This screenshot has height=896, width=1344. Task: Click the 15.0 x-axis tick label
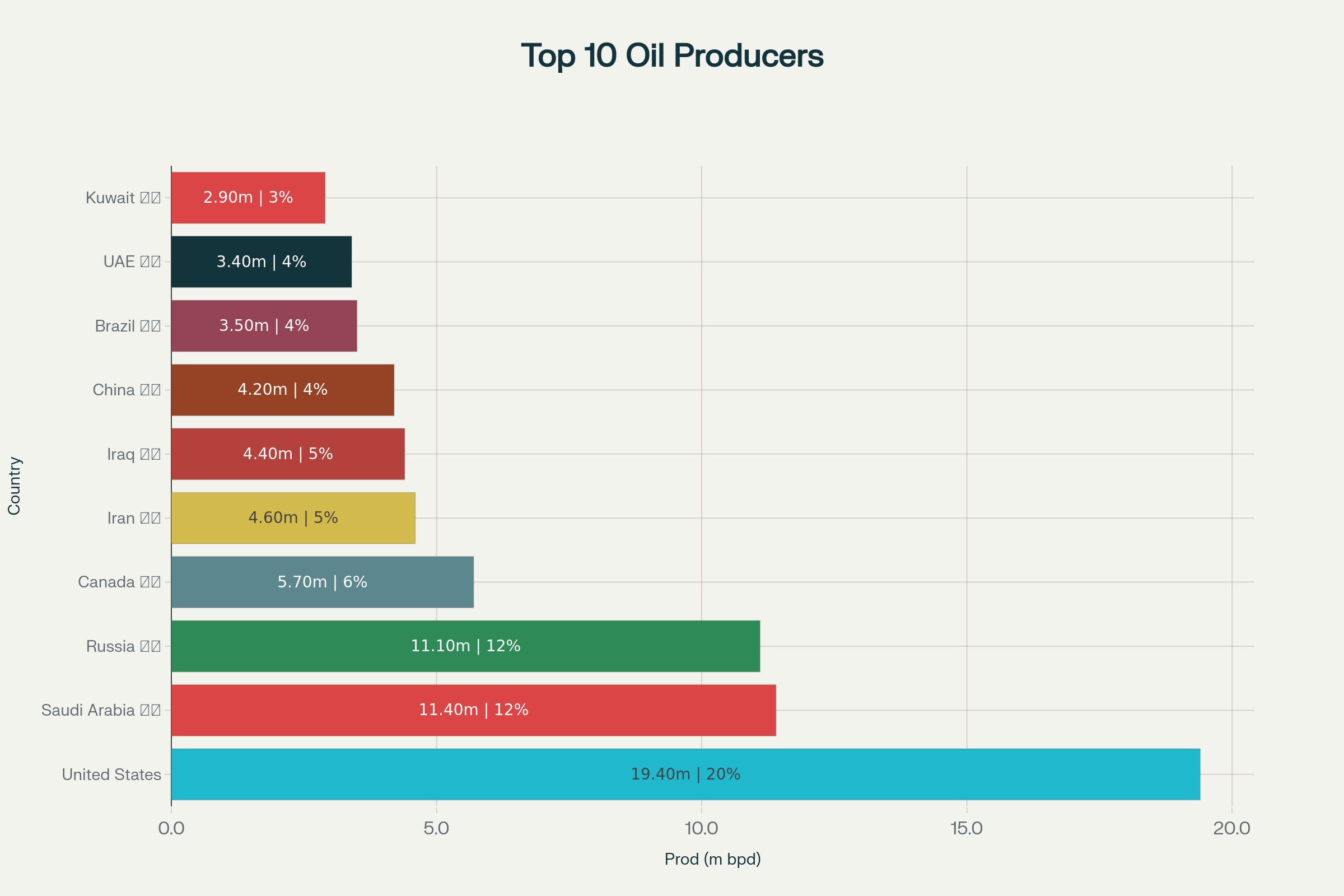point(967,828)
